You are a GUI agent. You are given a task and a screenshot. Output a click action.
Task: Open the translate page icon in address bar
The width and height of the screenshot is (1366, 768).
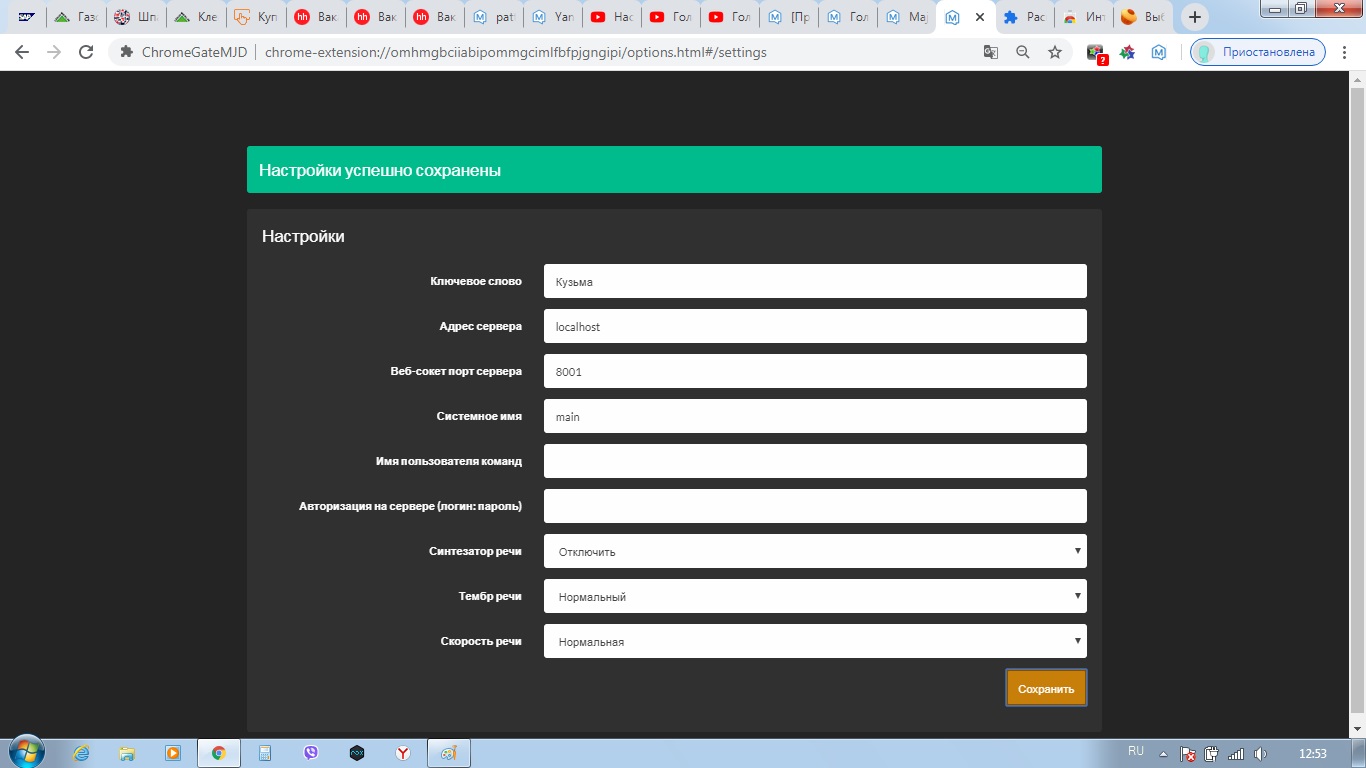pyautogui.click(x=991, y=52)
